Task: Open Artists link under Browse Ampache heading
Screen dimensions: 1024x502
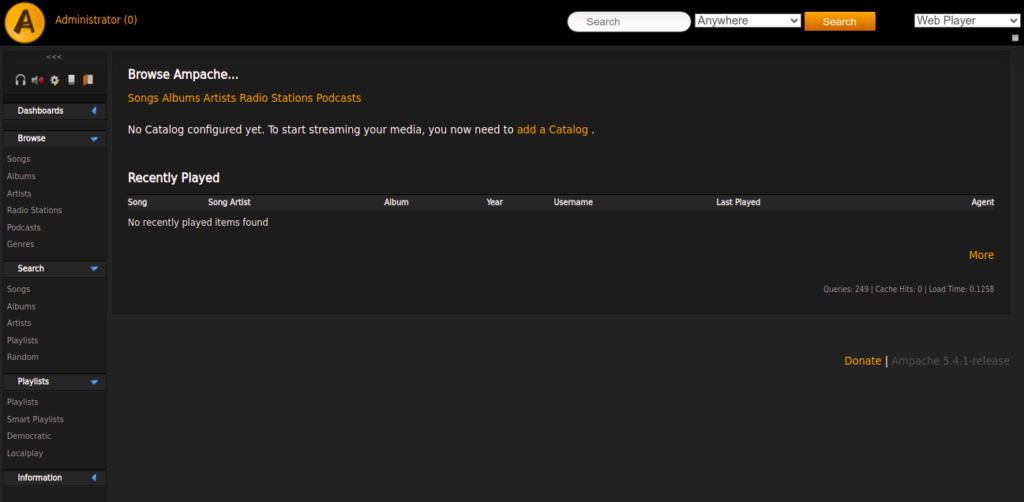Action: pyautogui.click(x=219, y=98)
